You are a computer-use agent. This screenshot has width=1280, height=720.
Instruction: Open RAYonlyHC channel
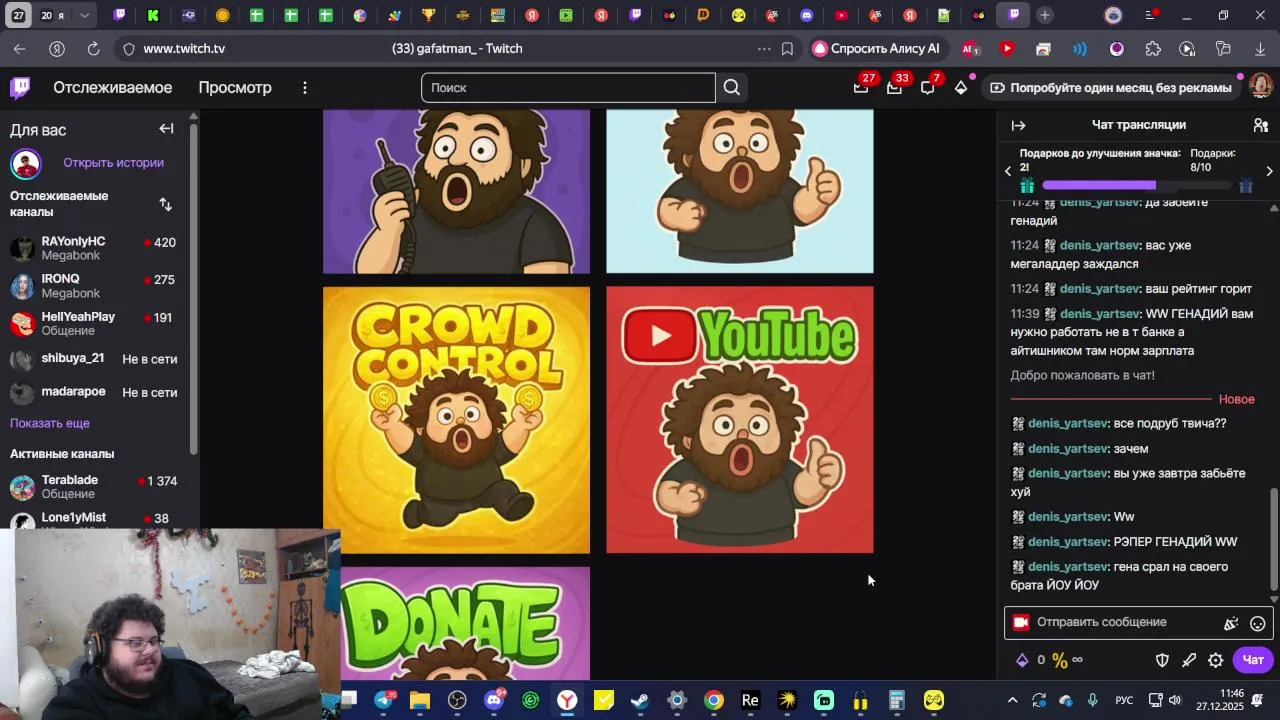point(95,248)
